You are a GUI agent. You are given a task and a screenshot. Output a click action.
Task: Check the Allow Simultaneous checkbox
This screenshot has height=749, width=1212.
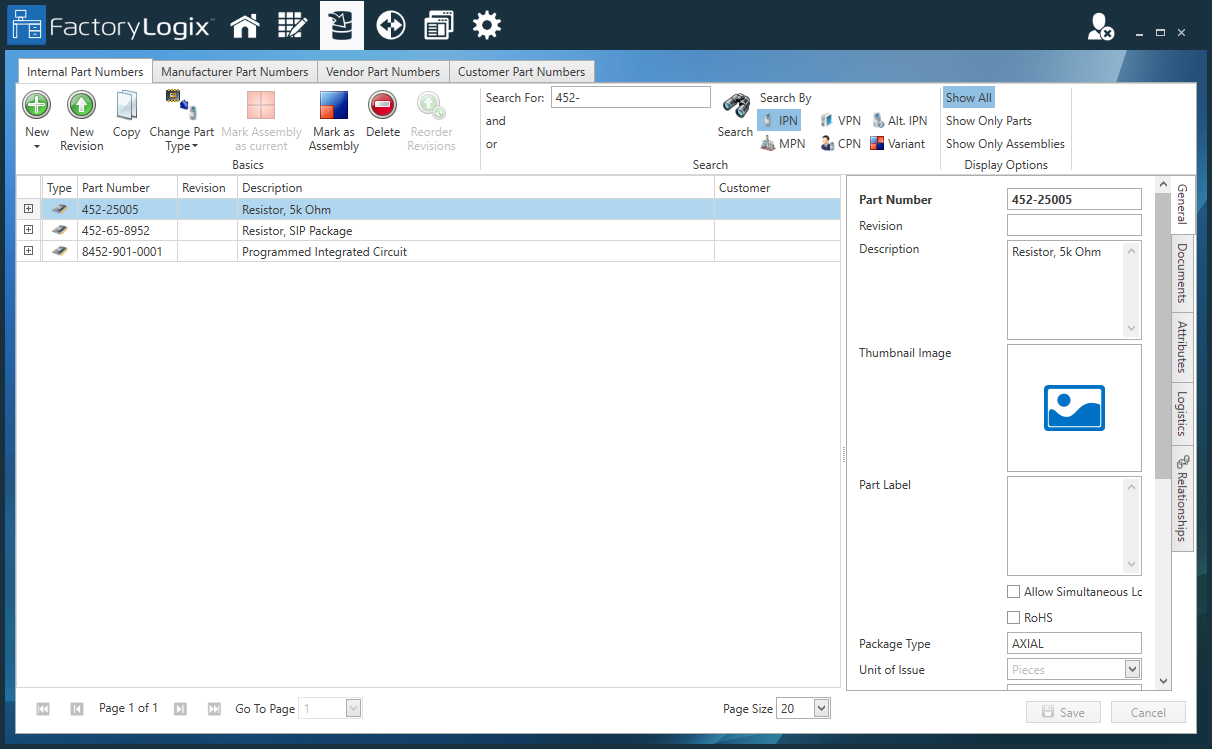(x=1014, y=592)
